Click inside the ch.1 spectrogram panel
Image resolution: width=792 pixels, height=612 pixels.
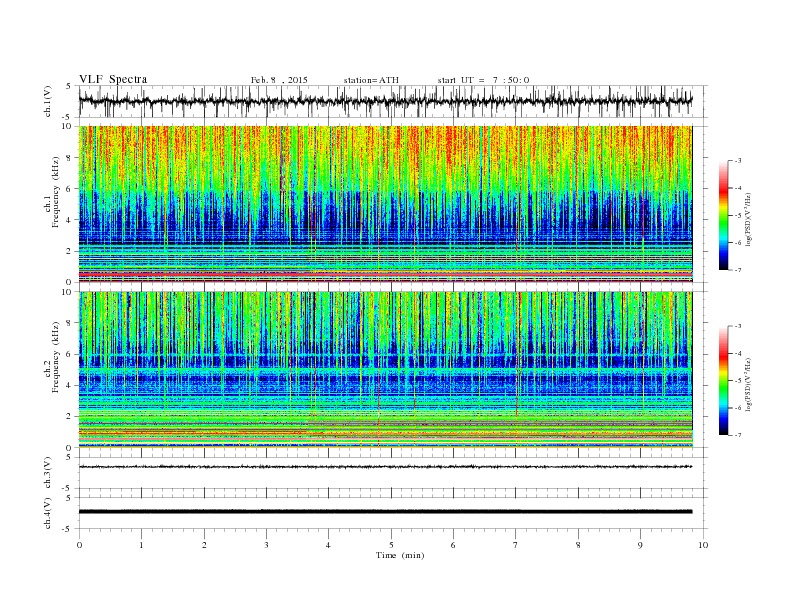click(x=385, y=204)
